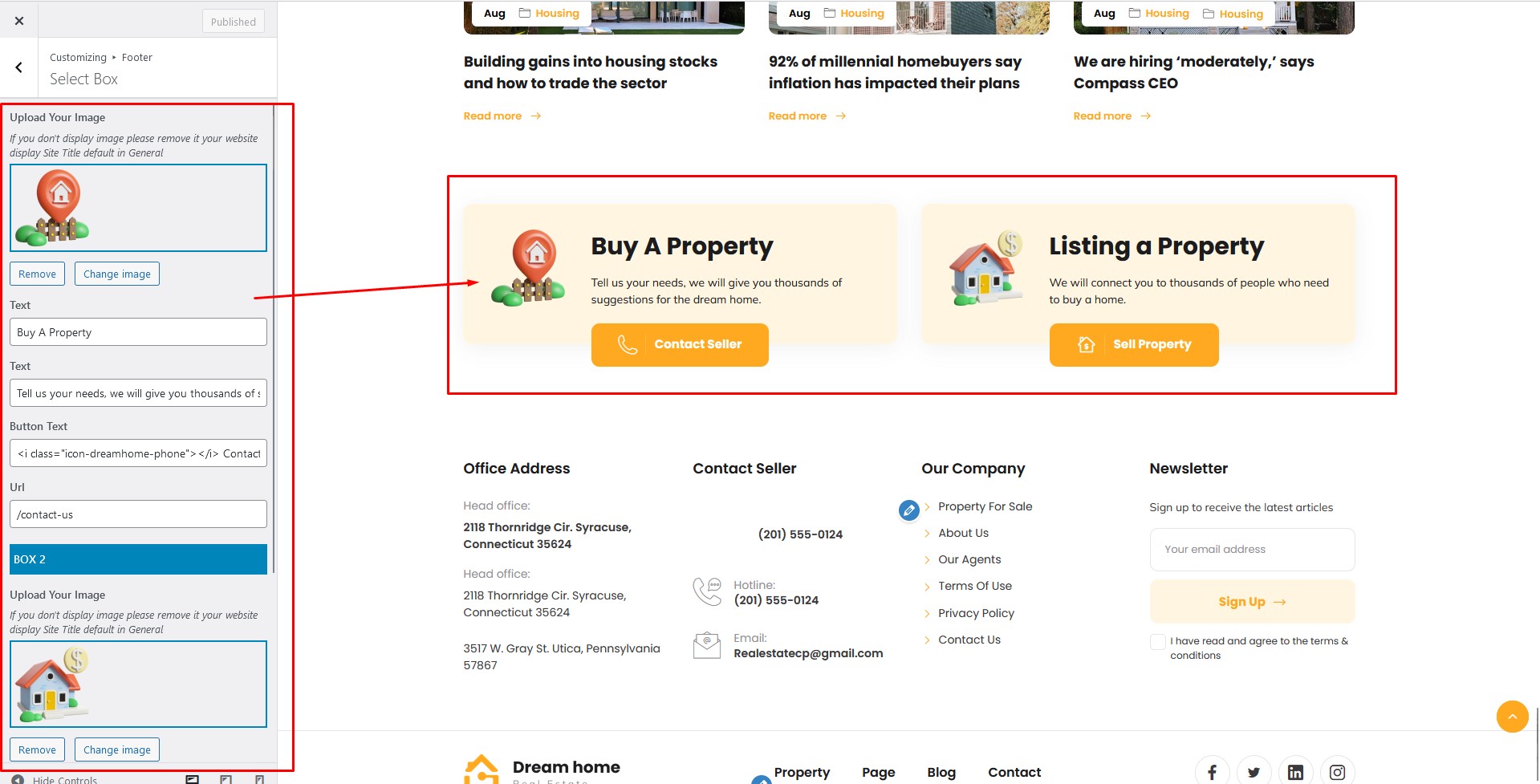Open the Blog menu item in footer
This screenshot has width=1540, height=784.
coord(941,772)
